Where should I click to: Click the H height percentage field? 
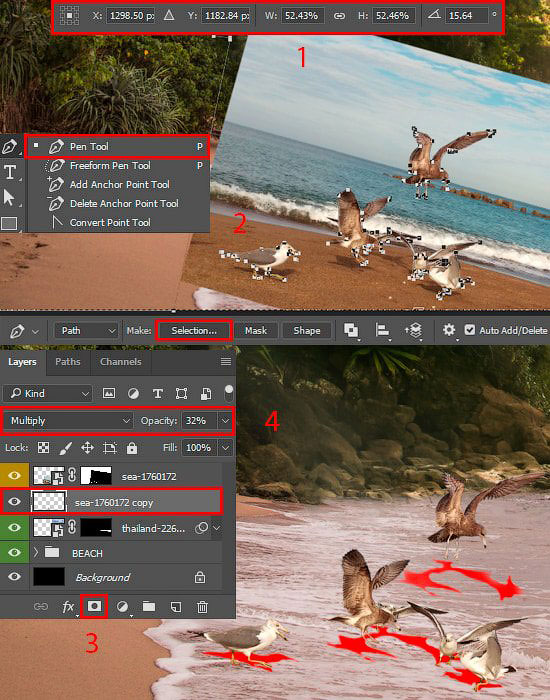tap(393, 16)
